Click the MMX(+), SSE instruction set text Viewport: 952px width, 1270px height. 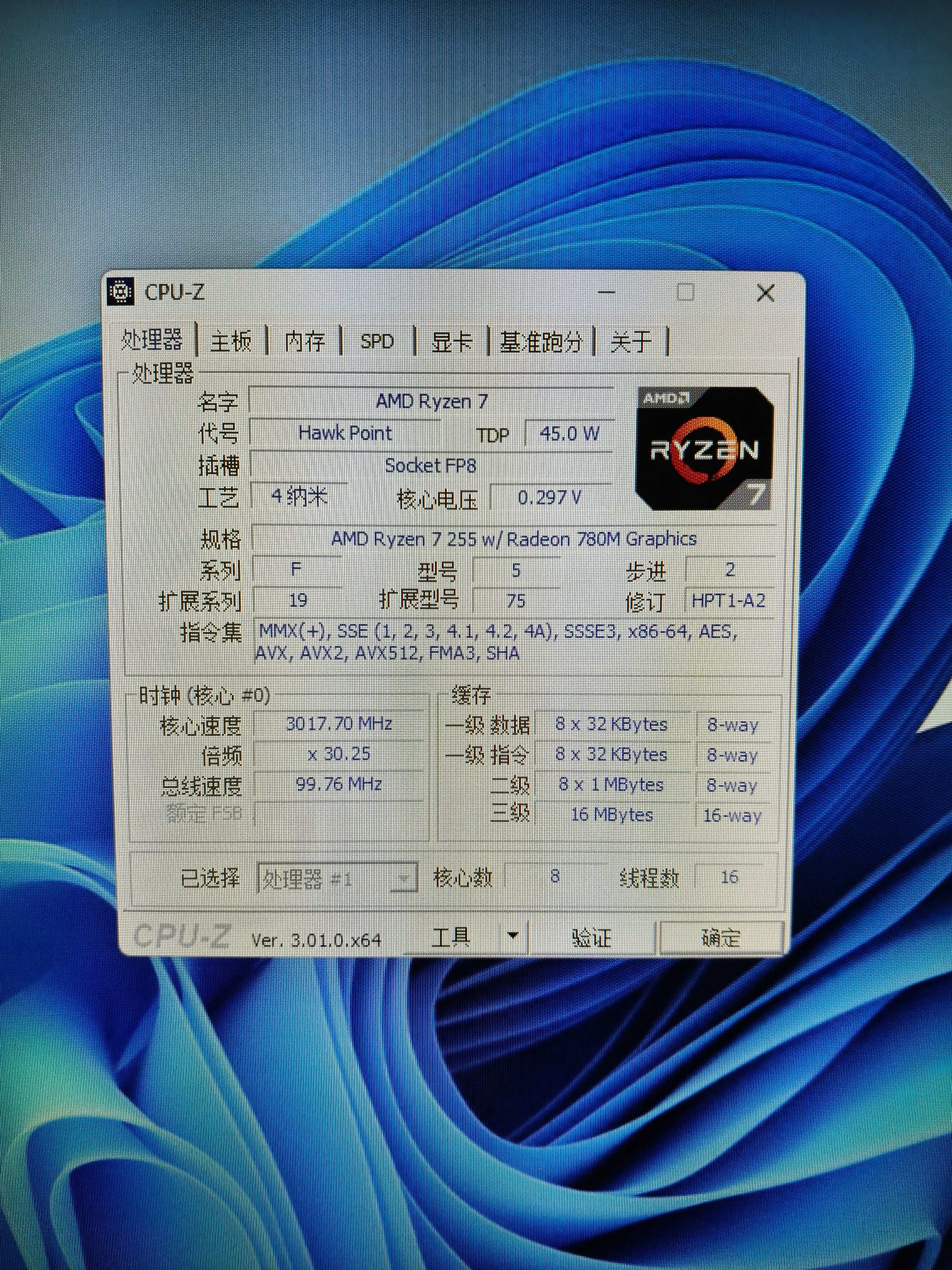pos(498,642)
